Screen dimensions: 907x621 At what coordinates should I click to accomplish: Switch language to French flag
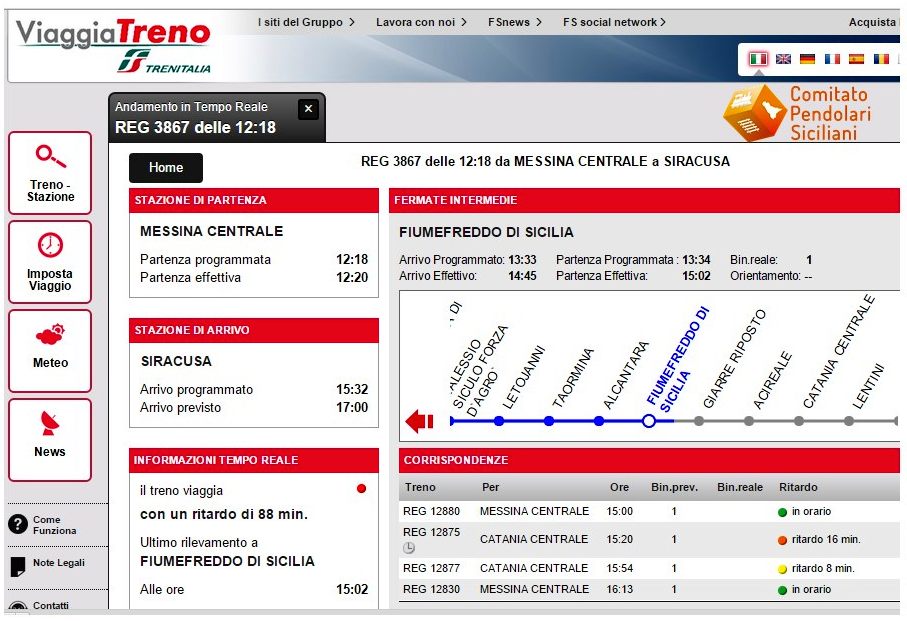(832, 58)
